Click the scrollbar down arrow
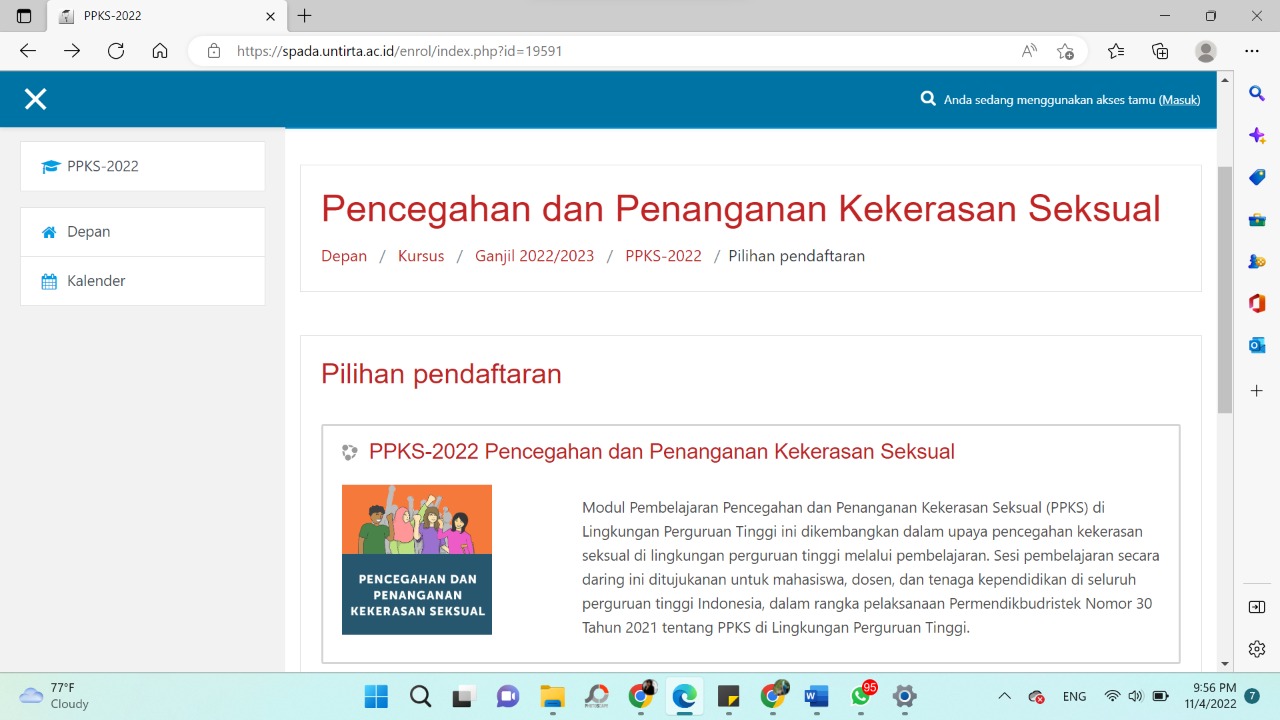The width and height of the screenshot is (1280, 720). [x=1225, y=664]
